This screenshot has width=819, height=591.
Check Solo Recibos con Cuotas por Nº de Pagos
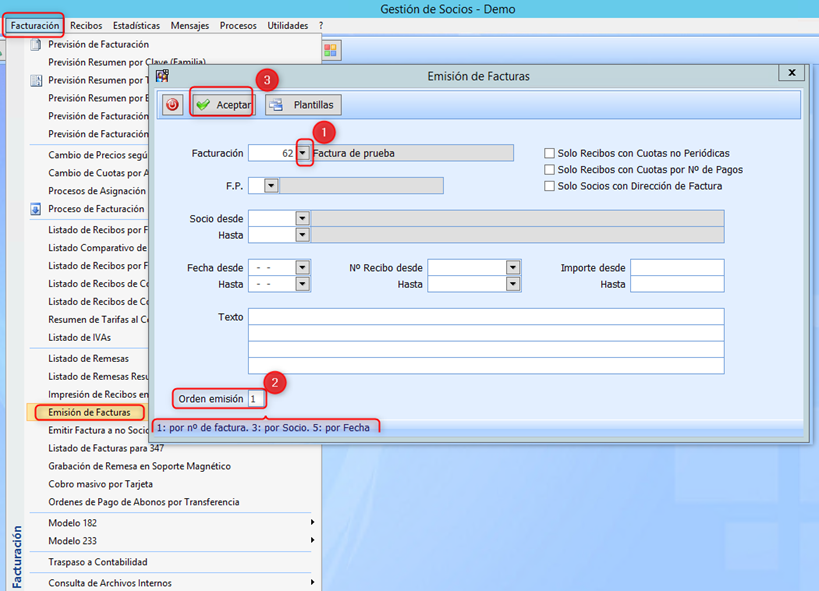pos(549,170)
